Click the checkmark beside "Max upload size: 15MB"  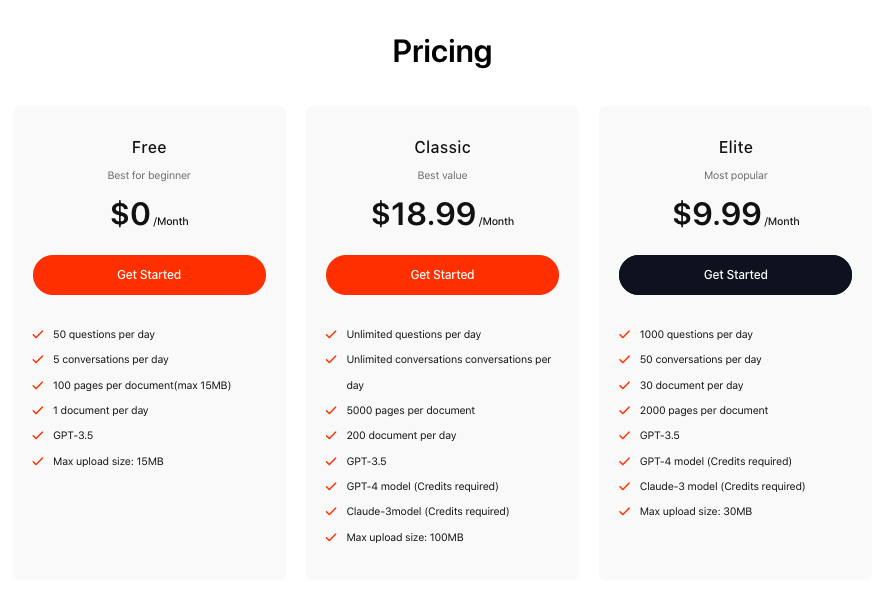[38, 461]
